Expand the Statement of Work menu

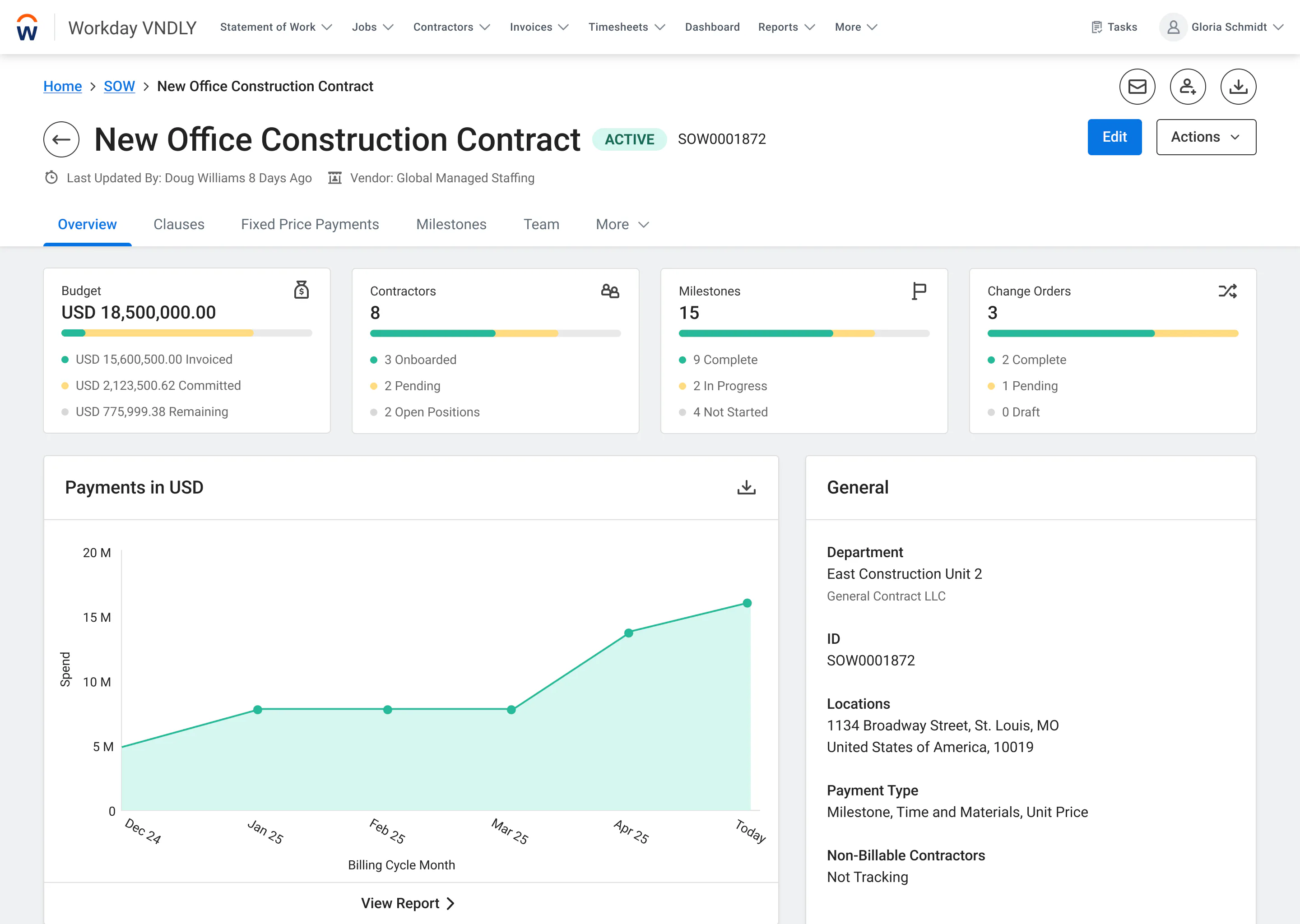pos(276,27)
